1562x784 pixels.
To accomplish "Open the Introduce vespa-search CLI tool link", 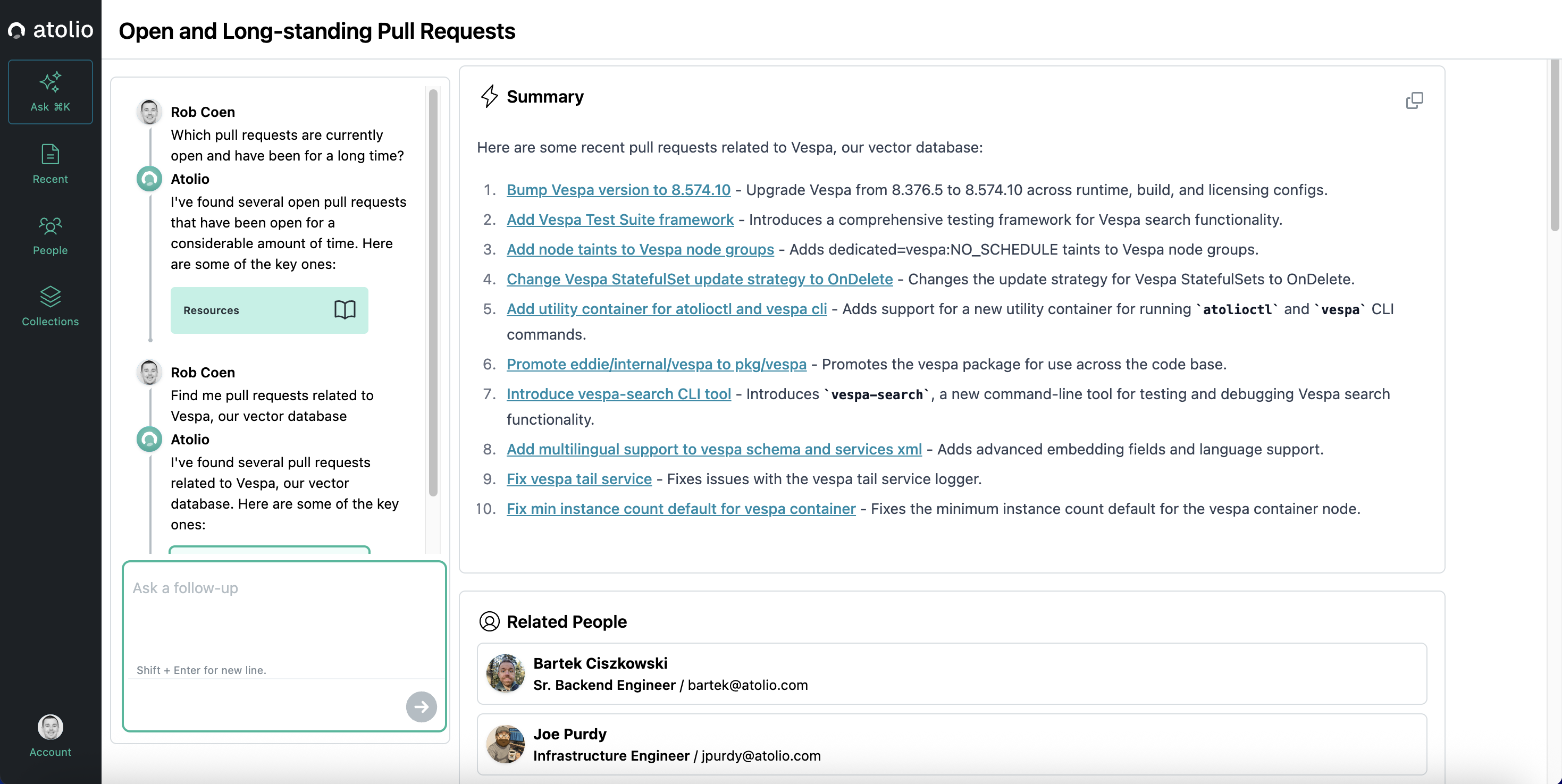I will 618,394.
